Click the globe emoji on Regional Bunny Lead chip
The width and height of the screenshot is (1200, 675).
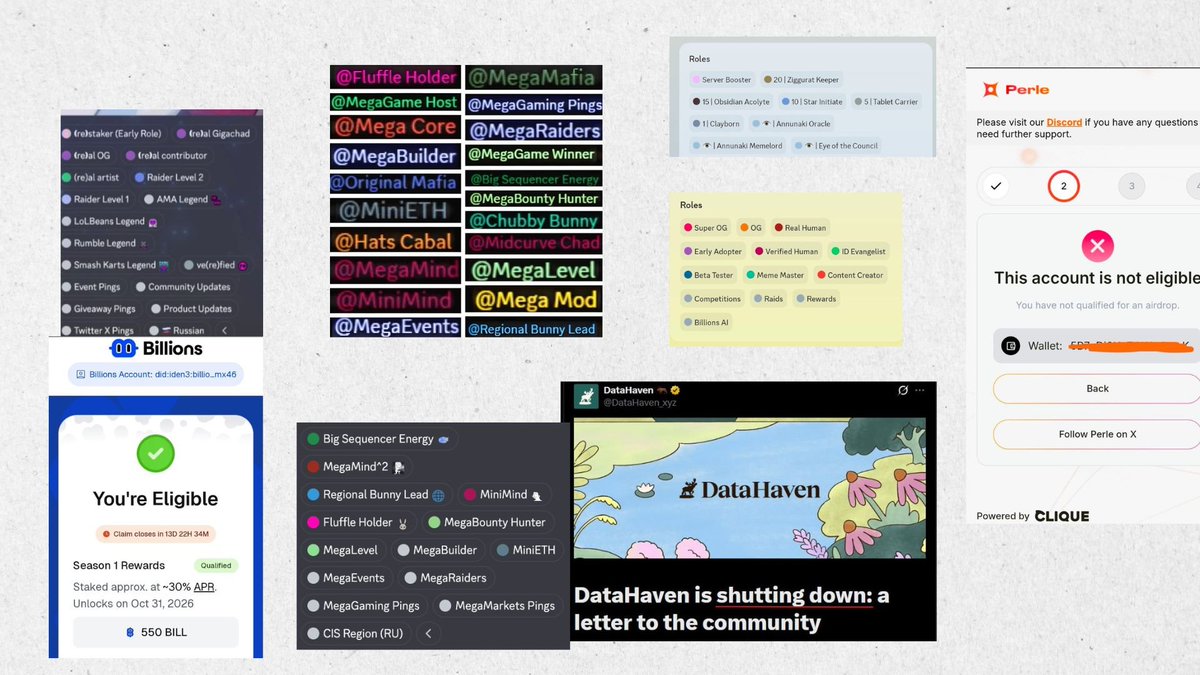click(x=438, y=495)
